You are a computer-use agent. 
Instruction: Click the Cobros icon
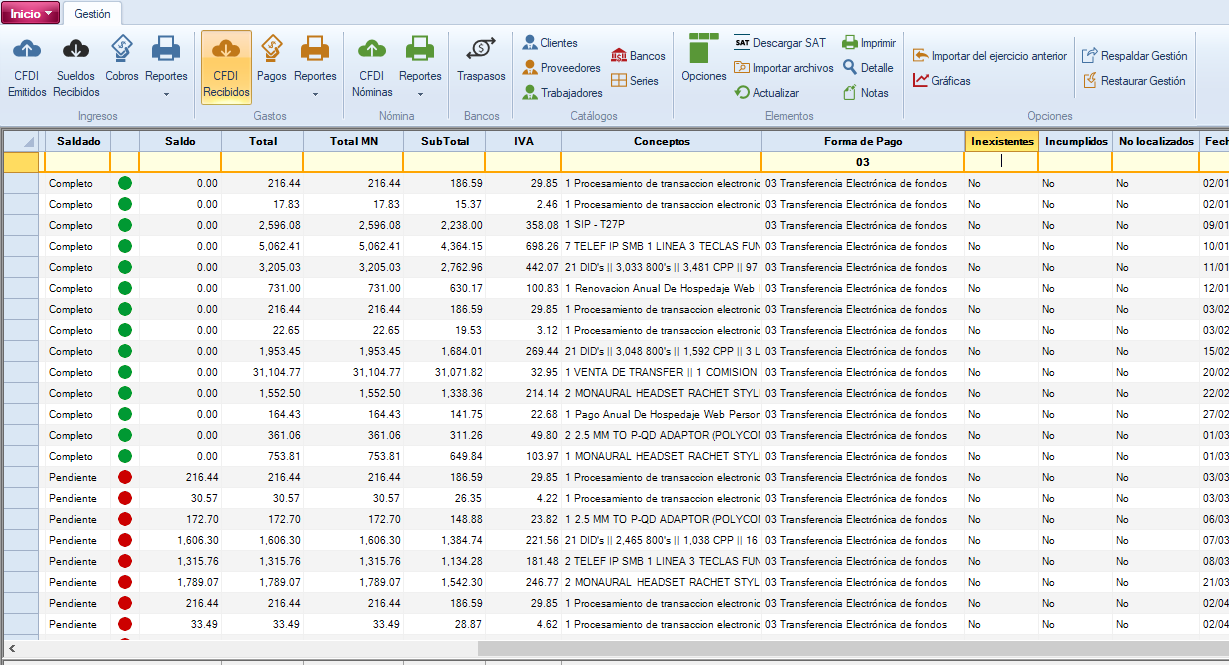pyautogui.click(x=122, y=58)
